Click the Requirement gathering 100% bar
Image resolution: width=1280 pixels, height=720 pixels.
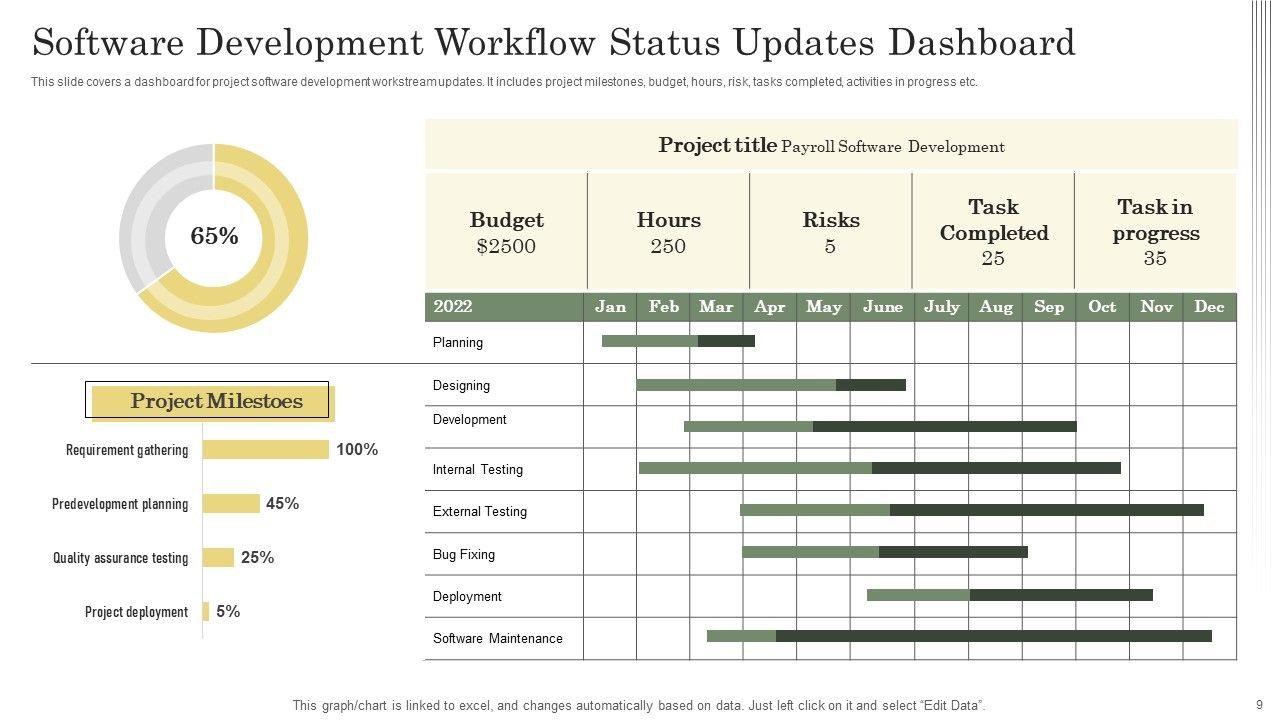[x=265, y=450]
